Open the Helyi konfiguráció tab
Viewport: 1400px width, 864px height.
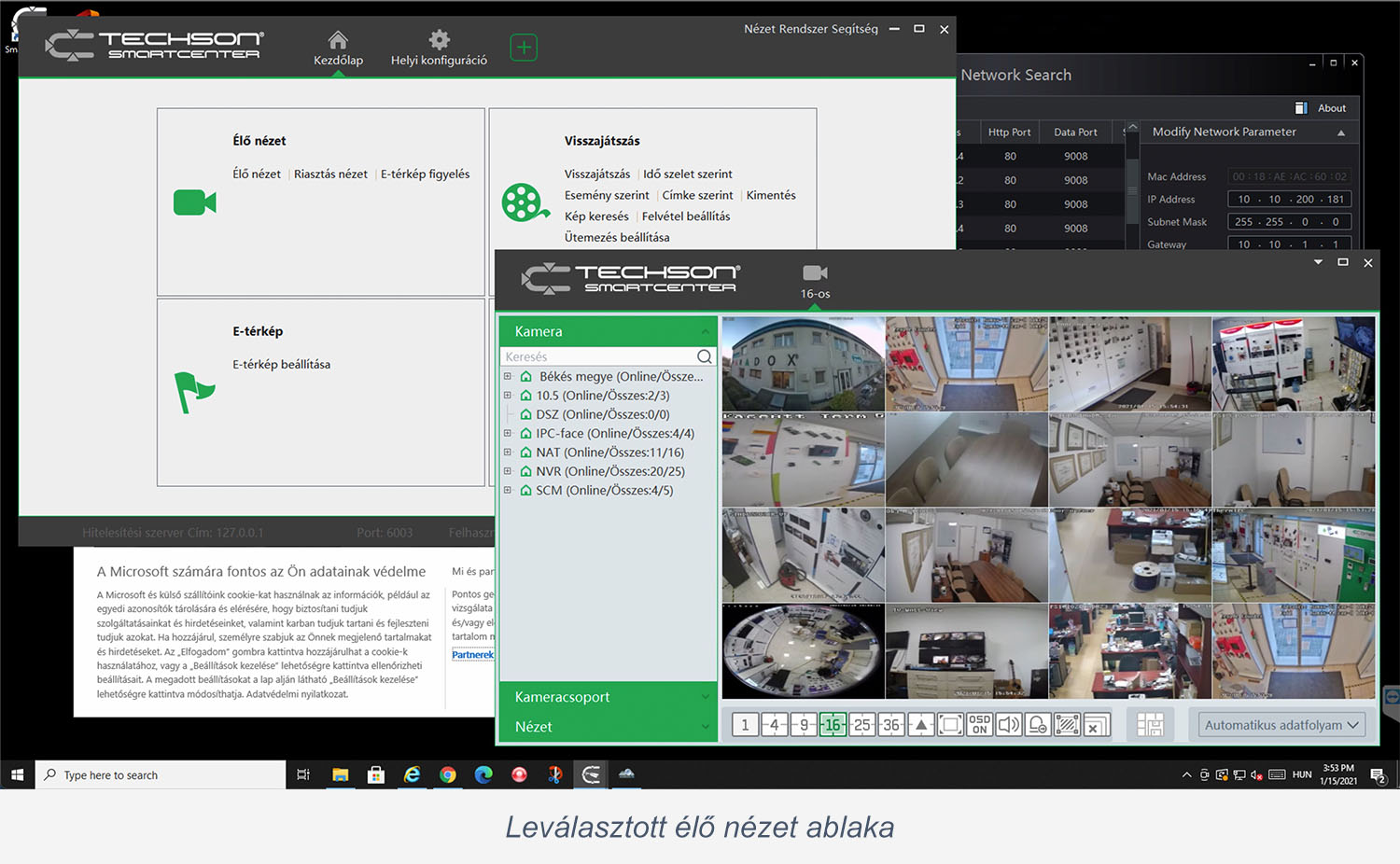click(x=439, y=49)
